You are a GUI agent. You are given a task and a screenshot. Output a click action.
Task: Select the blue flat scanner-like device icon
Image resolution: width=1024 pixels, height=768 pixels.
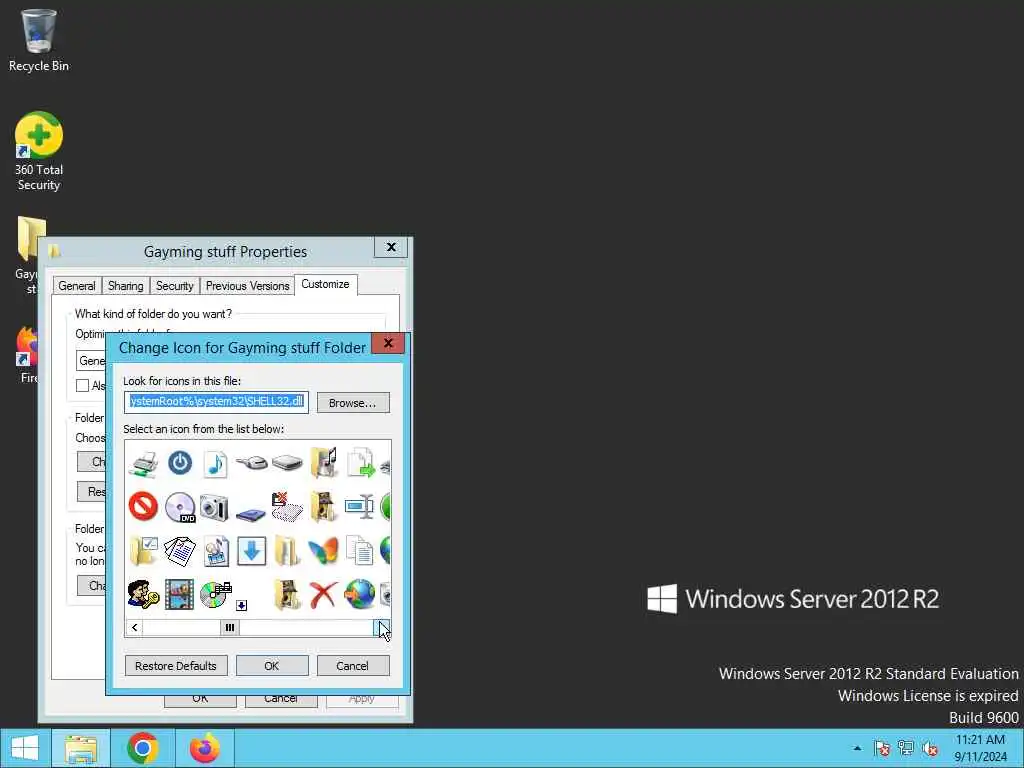tap(251, 515)
